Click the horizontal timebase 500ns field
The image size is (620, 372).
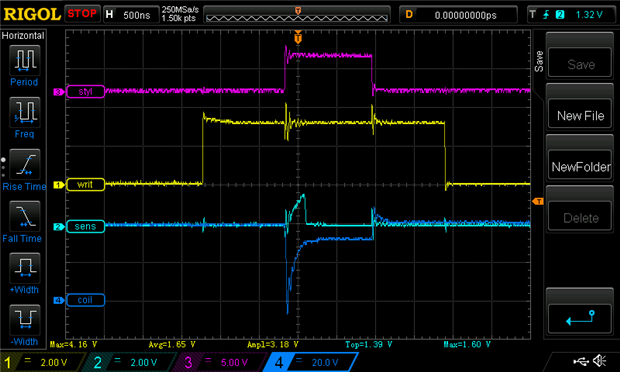pyautogui.click(x=131, y=15)
